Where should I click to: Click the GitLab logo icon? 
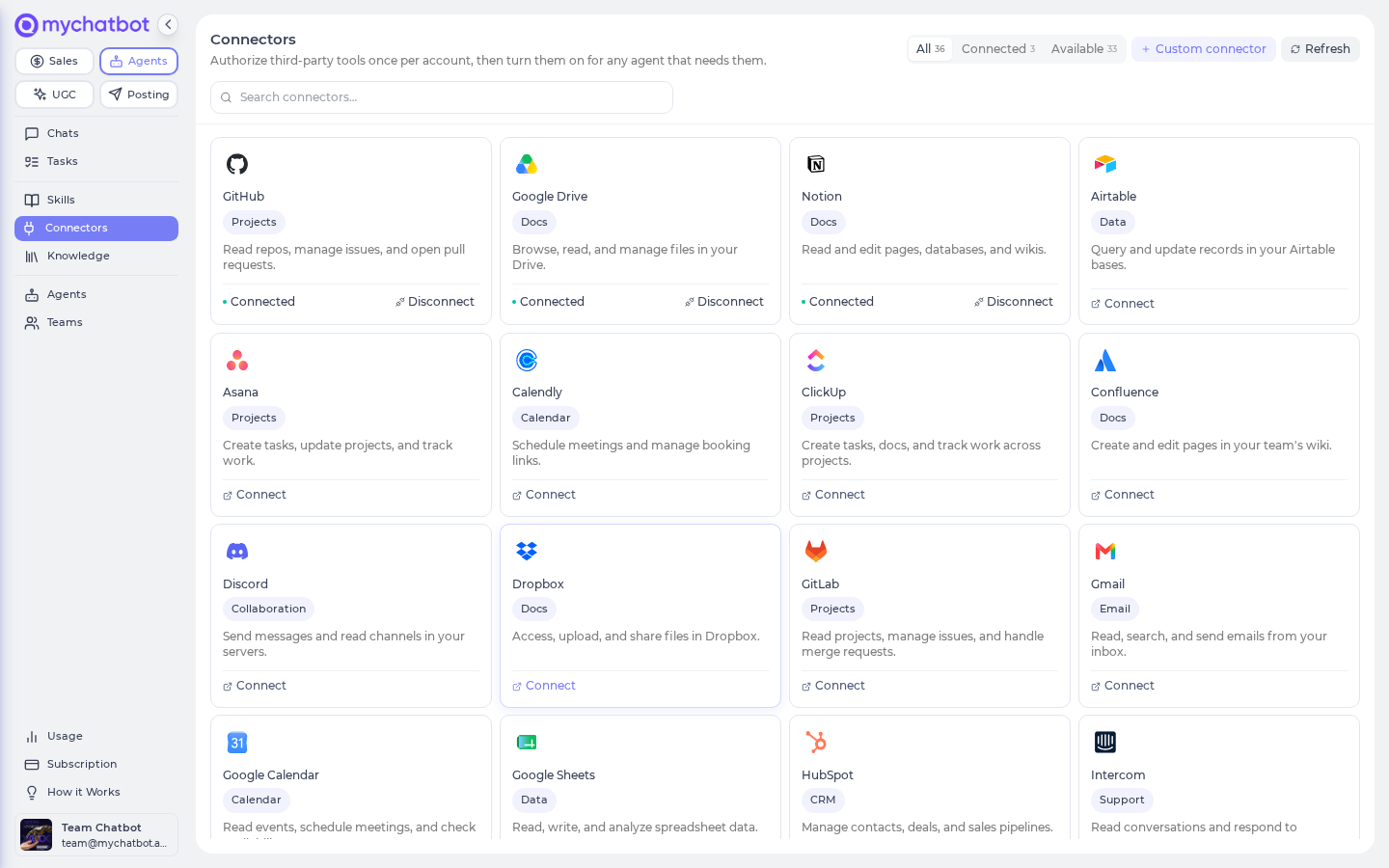coord(816,552)
